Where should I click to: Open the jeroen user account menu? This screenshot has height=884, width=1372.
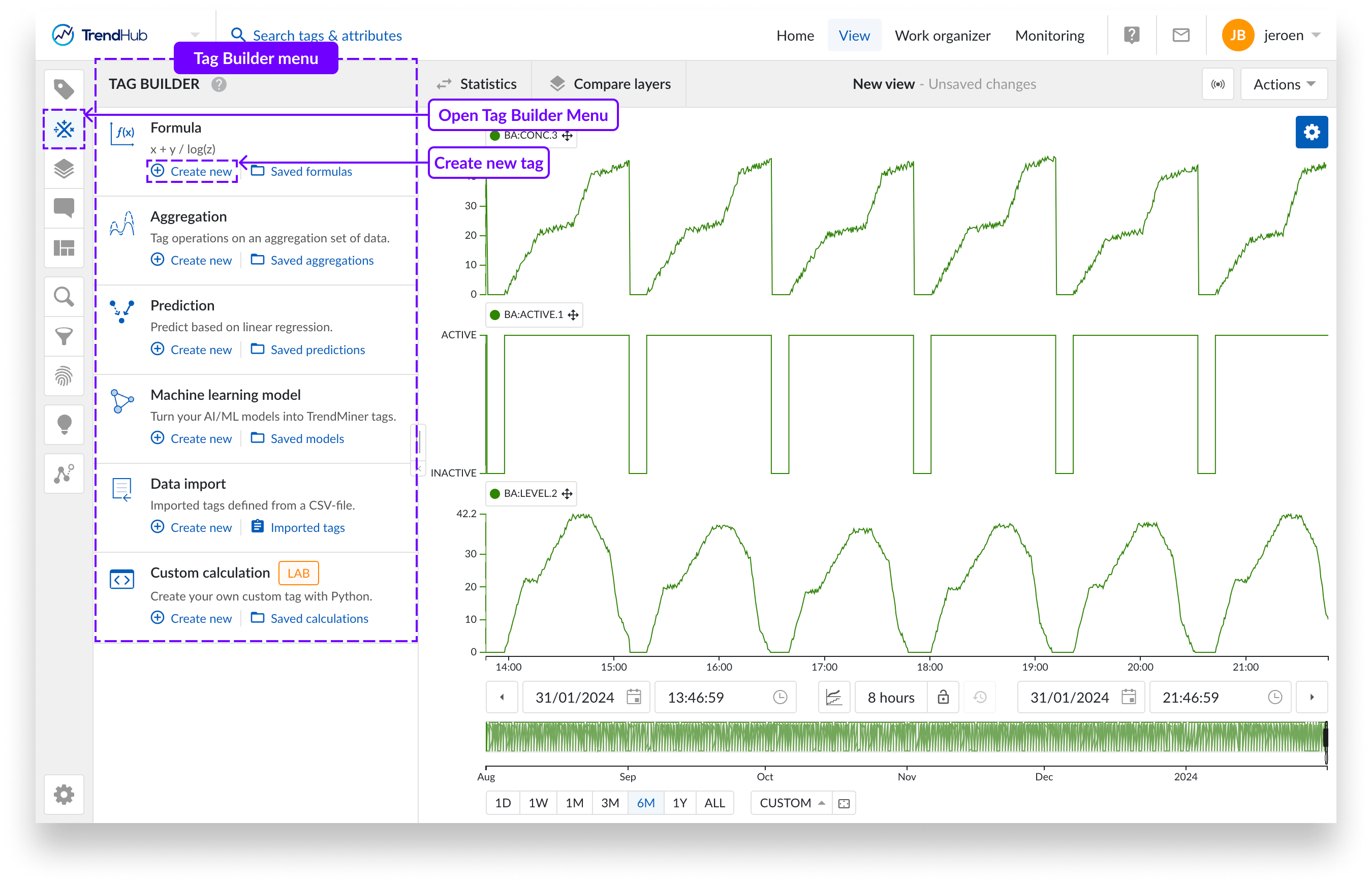tap(1284, 36)
